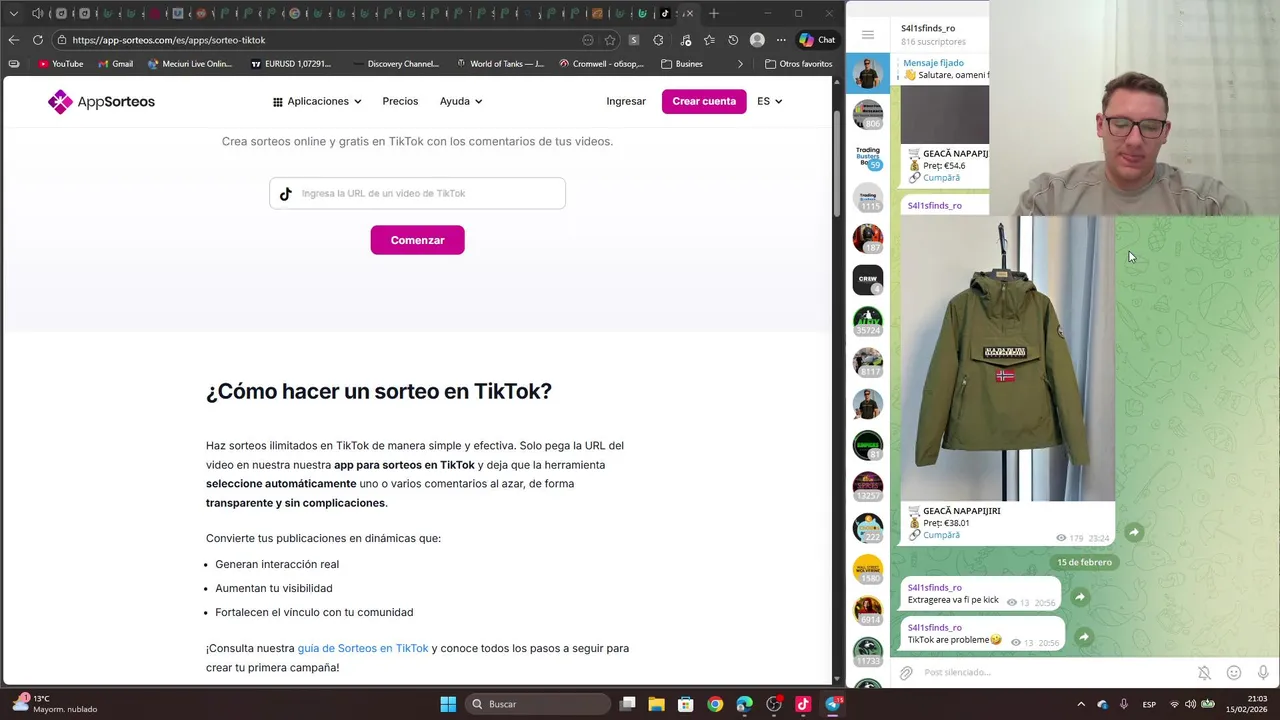This screenshot has width=1280, height=720.
Task: Open Telegram from the taskbar
Action: point(832,704)
